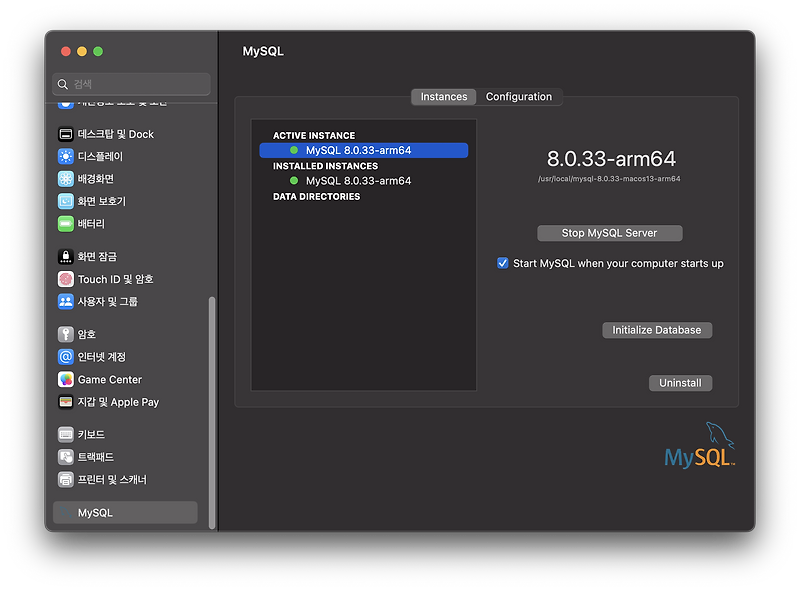The width and height of the screenshot is (800, 591).
Task: Switch to the Configuration tab
Action: (x=519, y=96)
